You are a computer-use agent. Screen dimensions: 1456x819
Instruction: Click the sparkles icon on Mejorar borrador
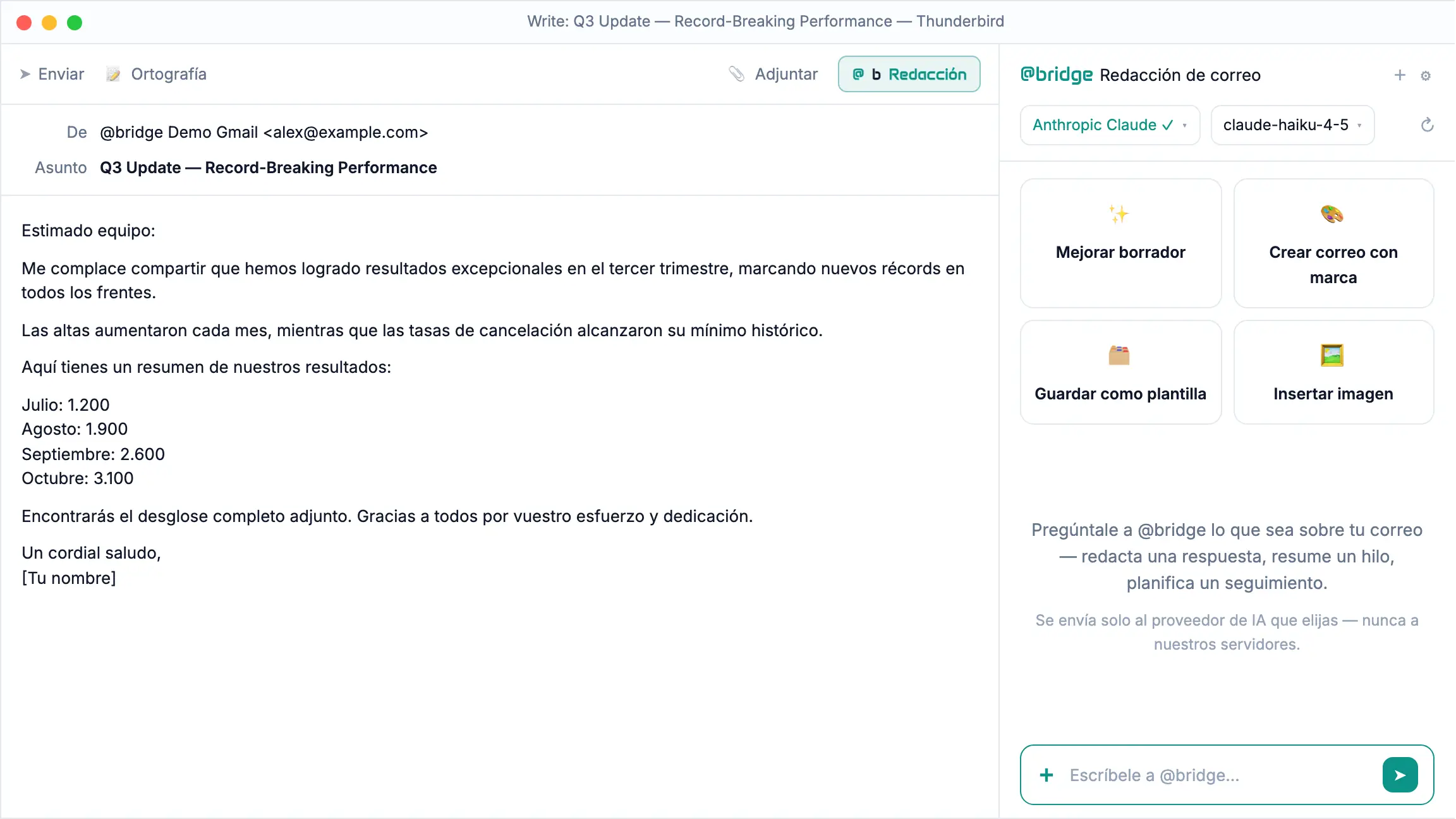click(x=1119, y=214)
